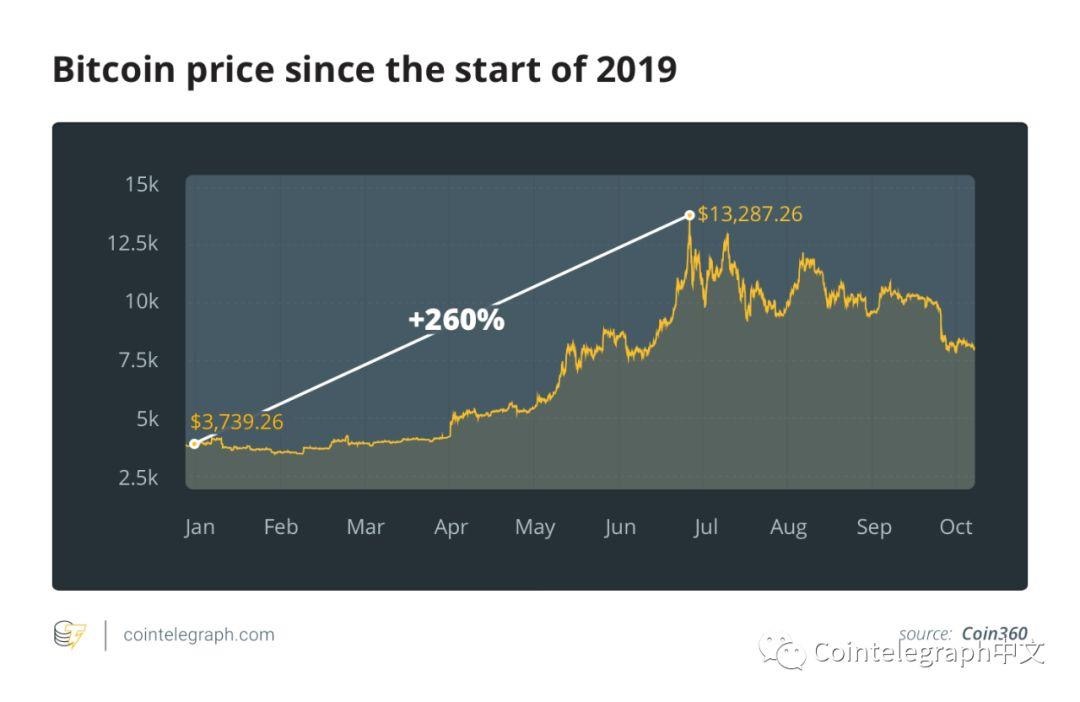Click the Sep x-axis label
This screenshot has height=702, width=1080.
[x=873, y=527]
